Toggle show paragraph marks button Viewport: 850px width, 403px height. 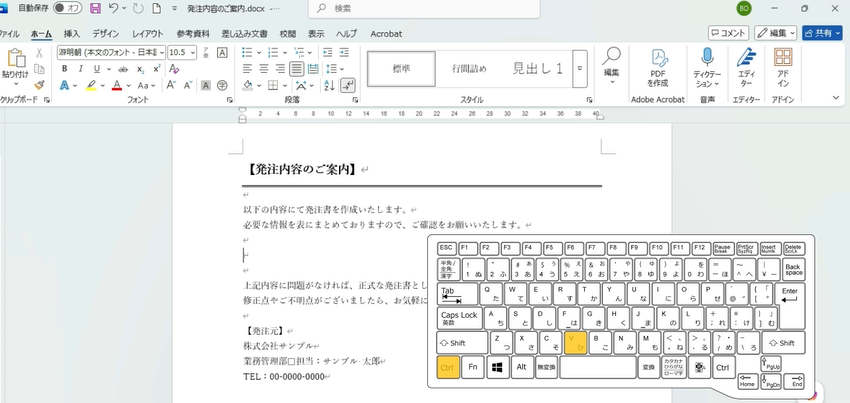click(347, 85)
